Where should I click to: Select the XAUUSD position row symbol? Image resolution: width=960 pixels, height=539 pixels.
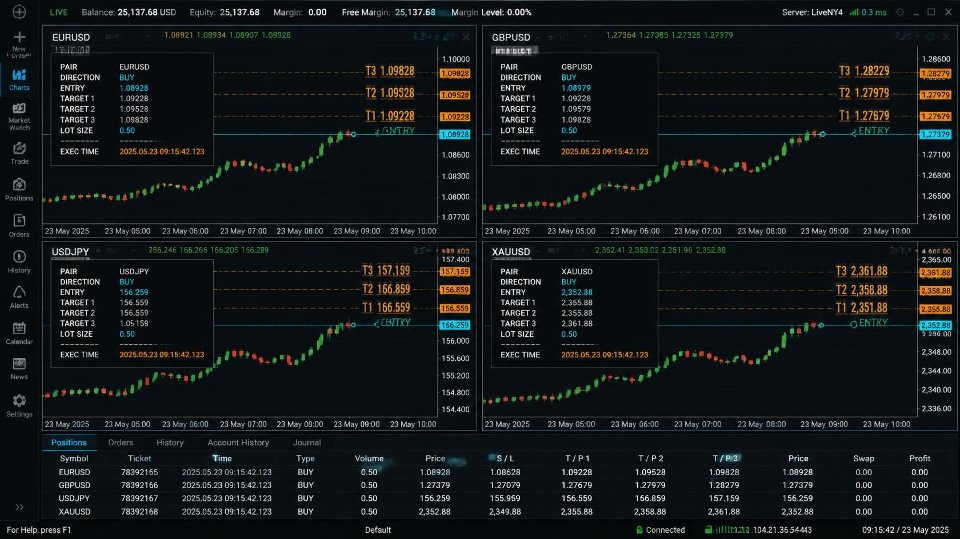pyautogui.click(x=74, y=511)
